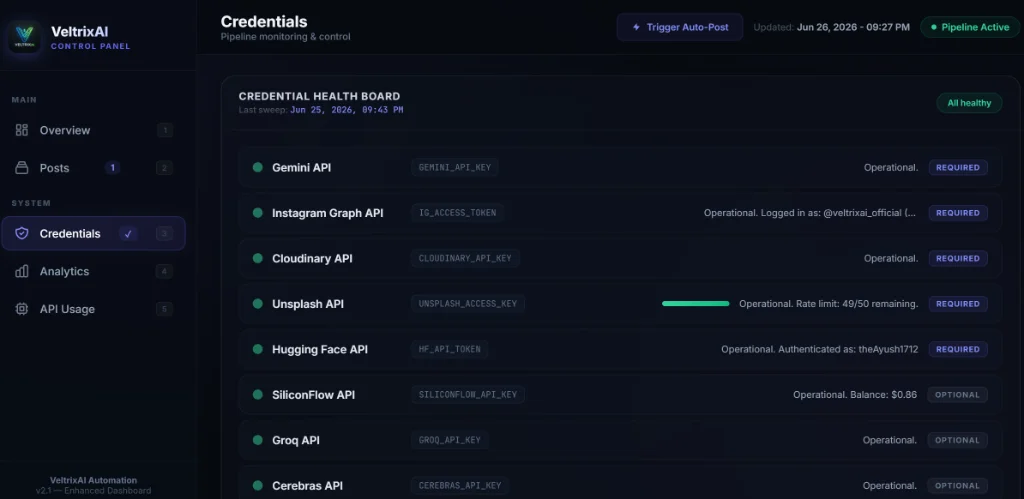Click the UNSPLASH_ACCESS_KEY variable chip

click(x=468, y=304)
